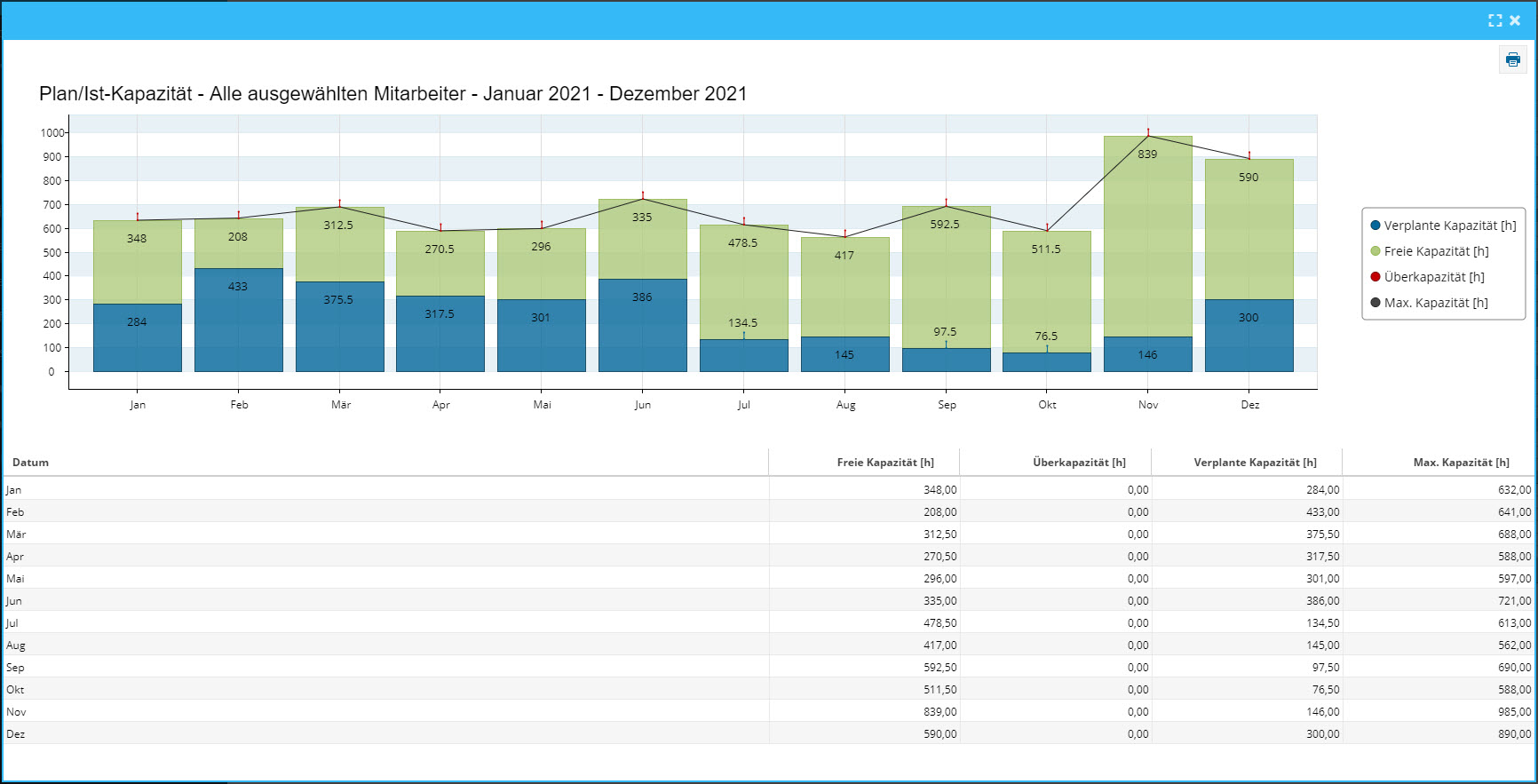Click the blue 386 bar for Jun
The width and height of the screenshot is (1538, 784).
click(643, 325)
